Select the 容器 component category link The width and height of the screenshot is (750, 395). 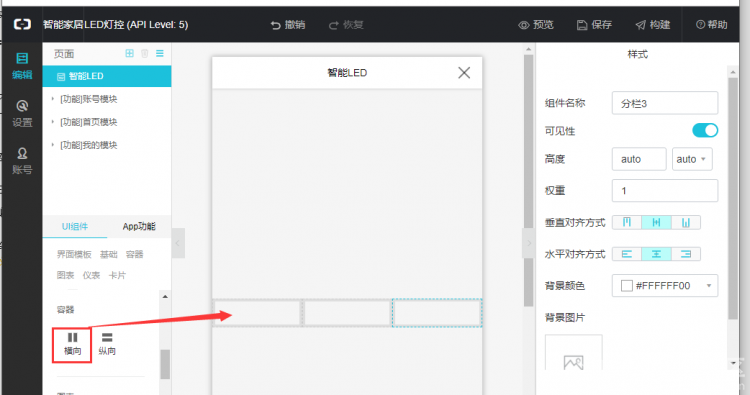[x=134, y=254]
